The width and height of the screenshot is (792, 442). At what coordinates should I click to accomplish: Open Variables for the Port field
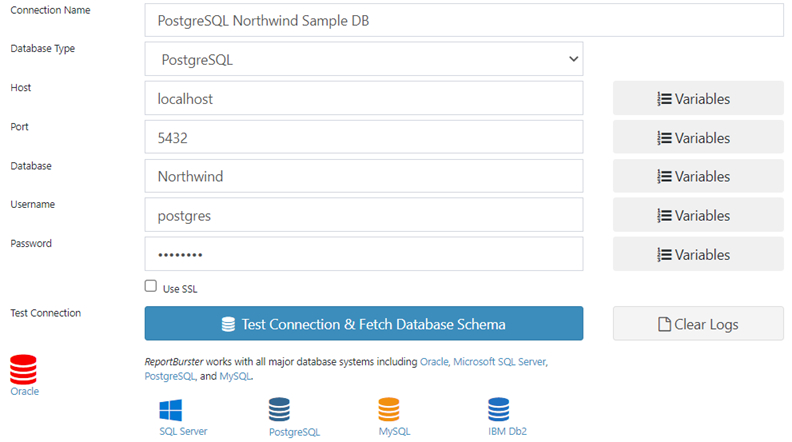[697, 138]
